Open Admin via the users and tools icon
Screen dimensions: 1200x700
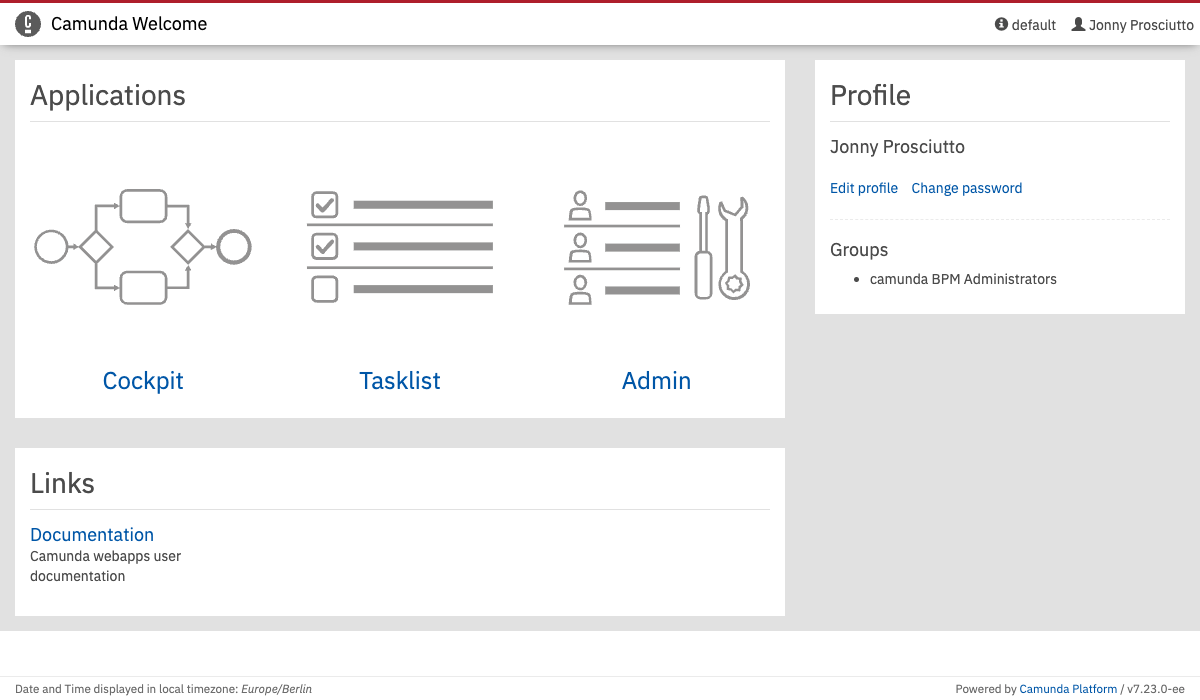pyautogui.click(x=657, y=246)
